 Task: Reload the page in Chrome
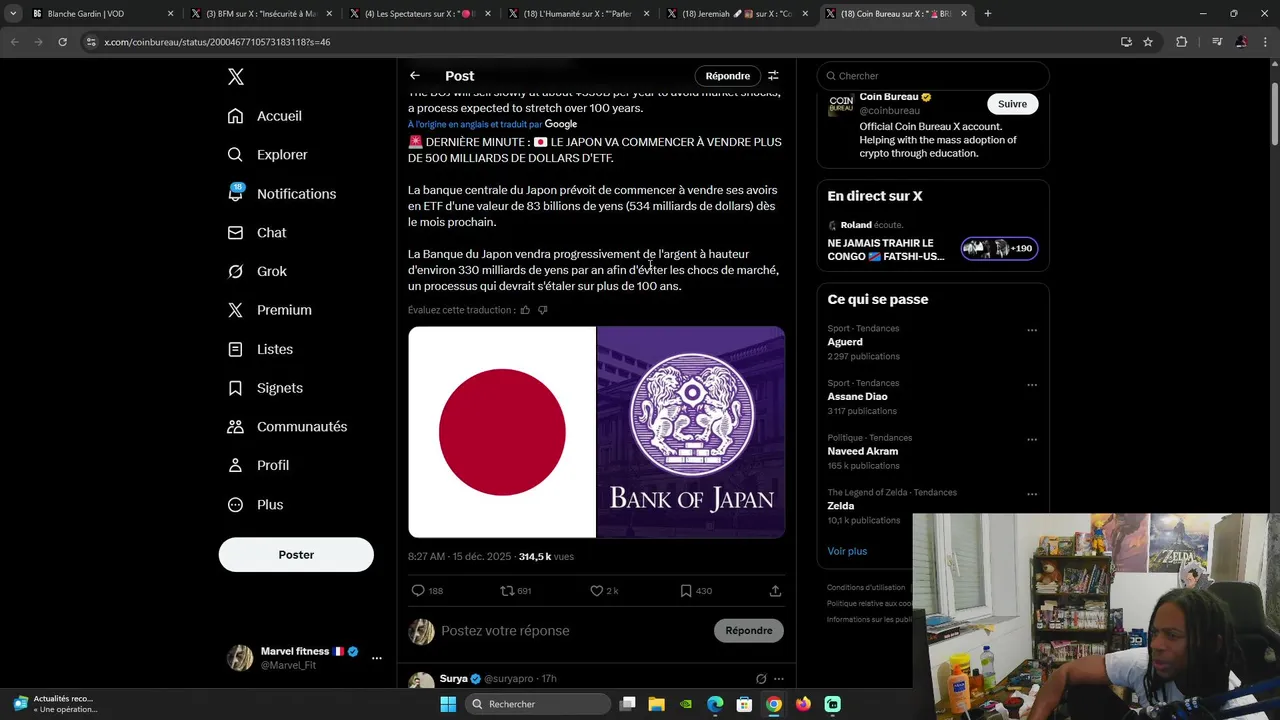point(62,42)
